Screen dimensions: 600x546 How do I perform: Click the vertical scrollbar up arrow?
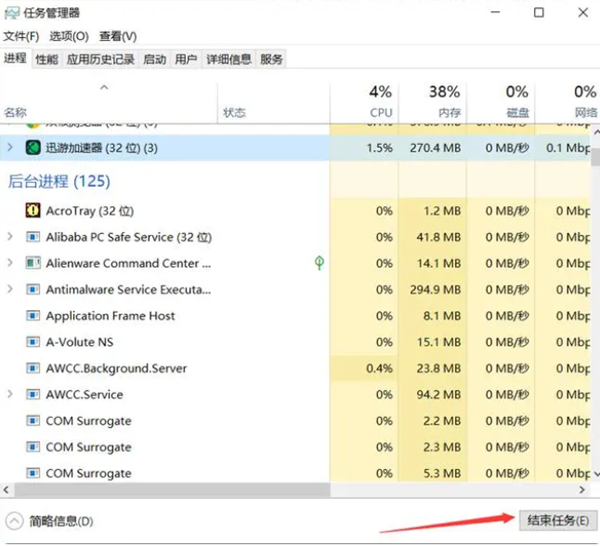pyautogui.click(x=596, y=132)
